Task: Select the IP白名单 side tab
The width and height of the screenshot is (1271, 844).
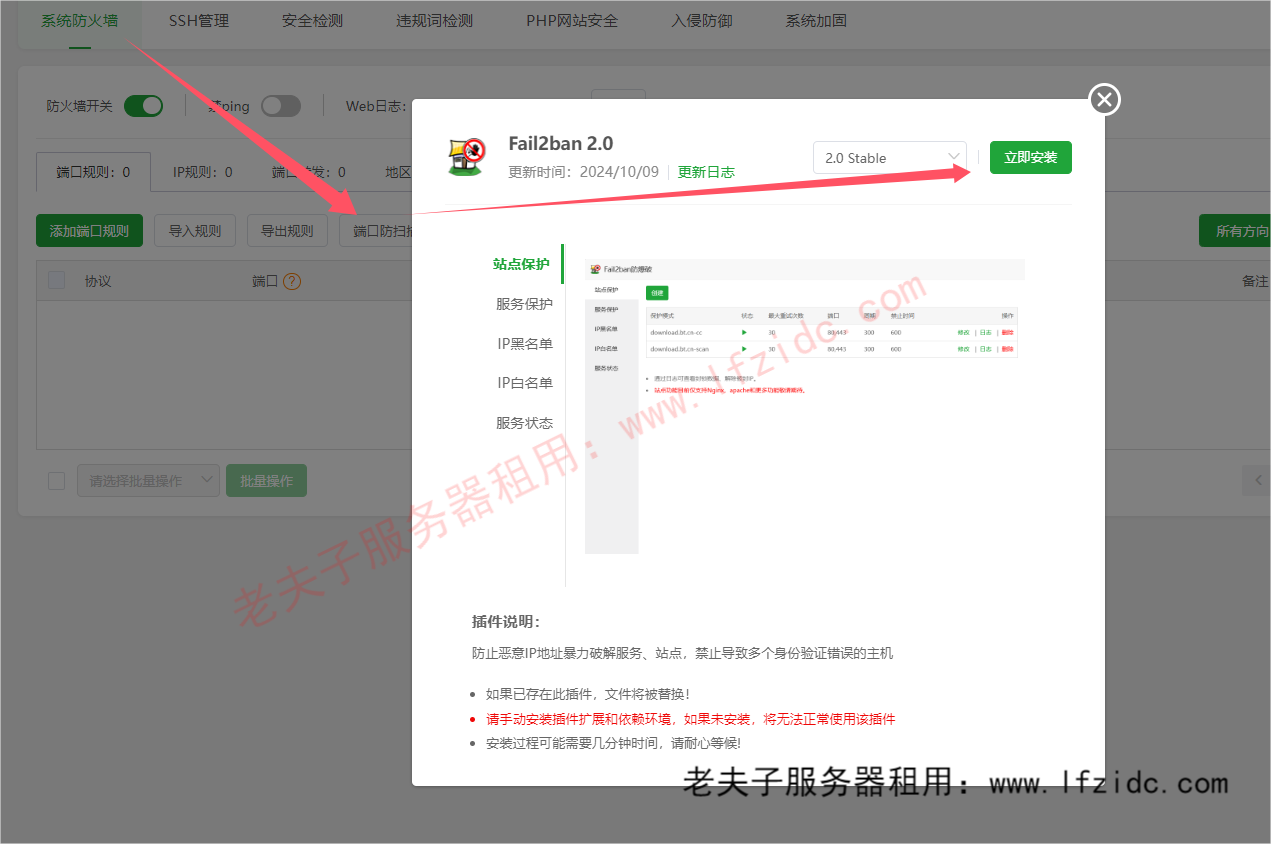Action: (x=525, y=383)
